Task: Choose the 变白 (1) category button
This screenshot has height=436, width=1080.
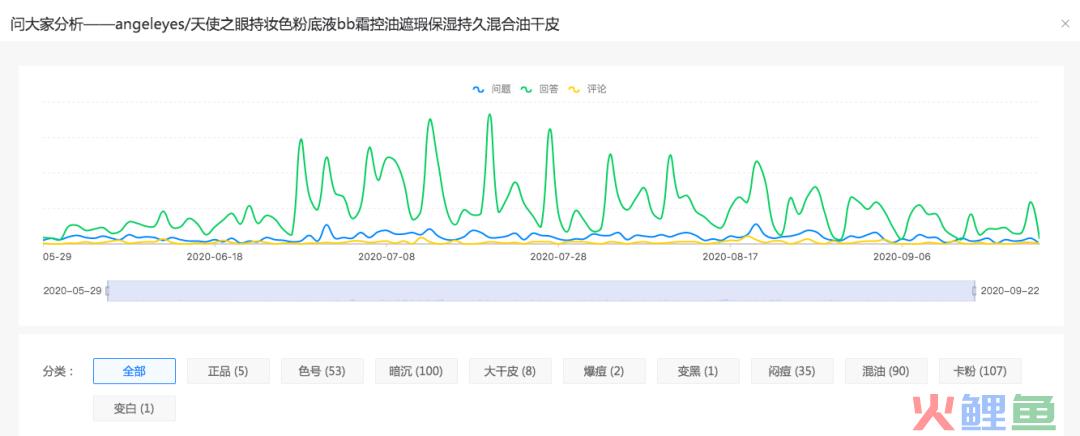Action: tap(134, 408)
